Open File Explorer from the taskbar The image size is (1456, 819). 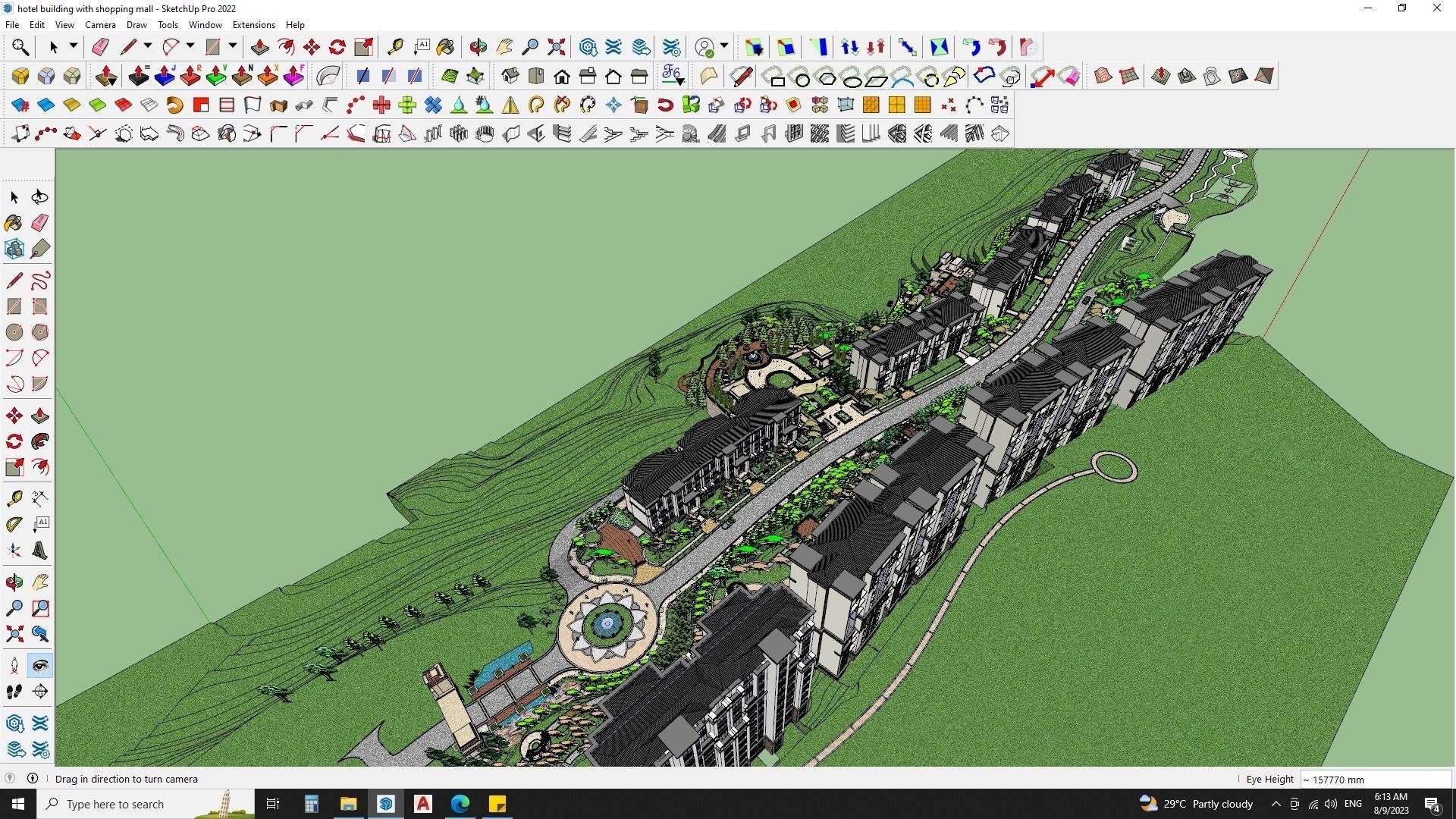point(348,804)
